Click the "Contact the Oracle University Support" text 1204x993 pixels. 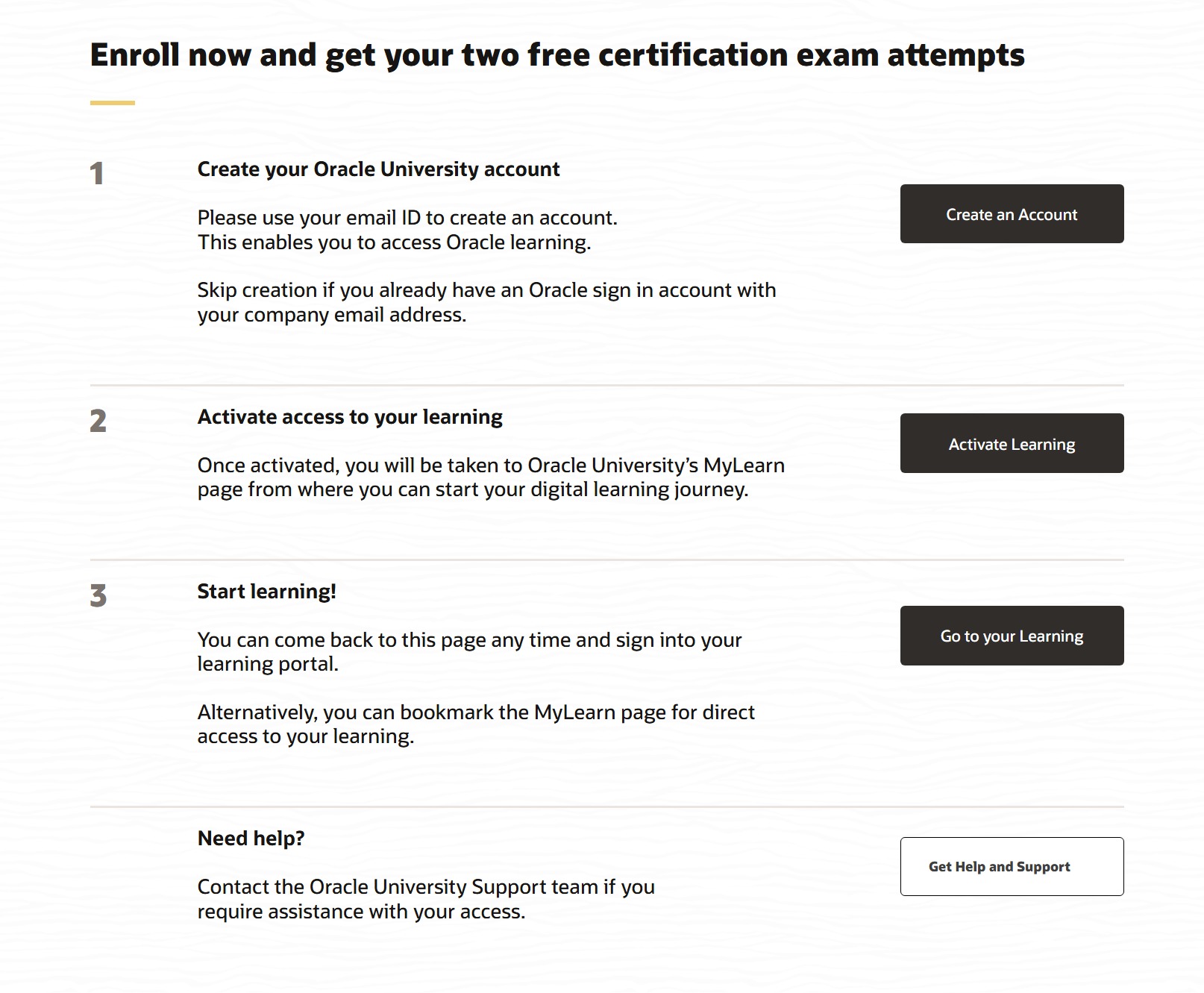(426, 899)
